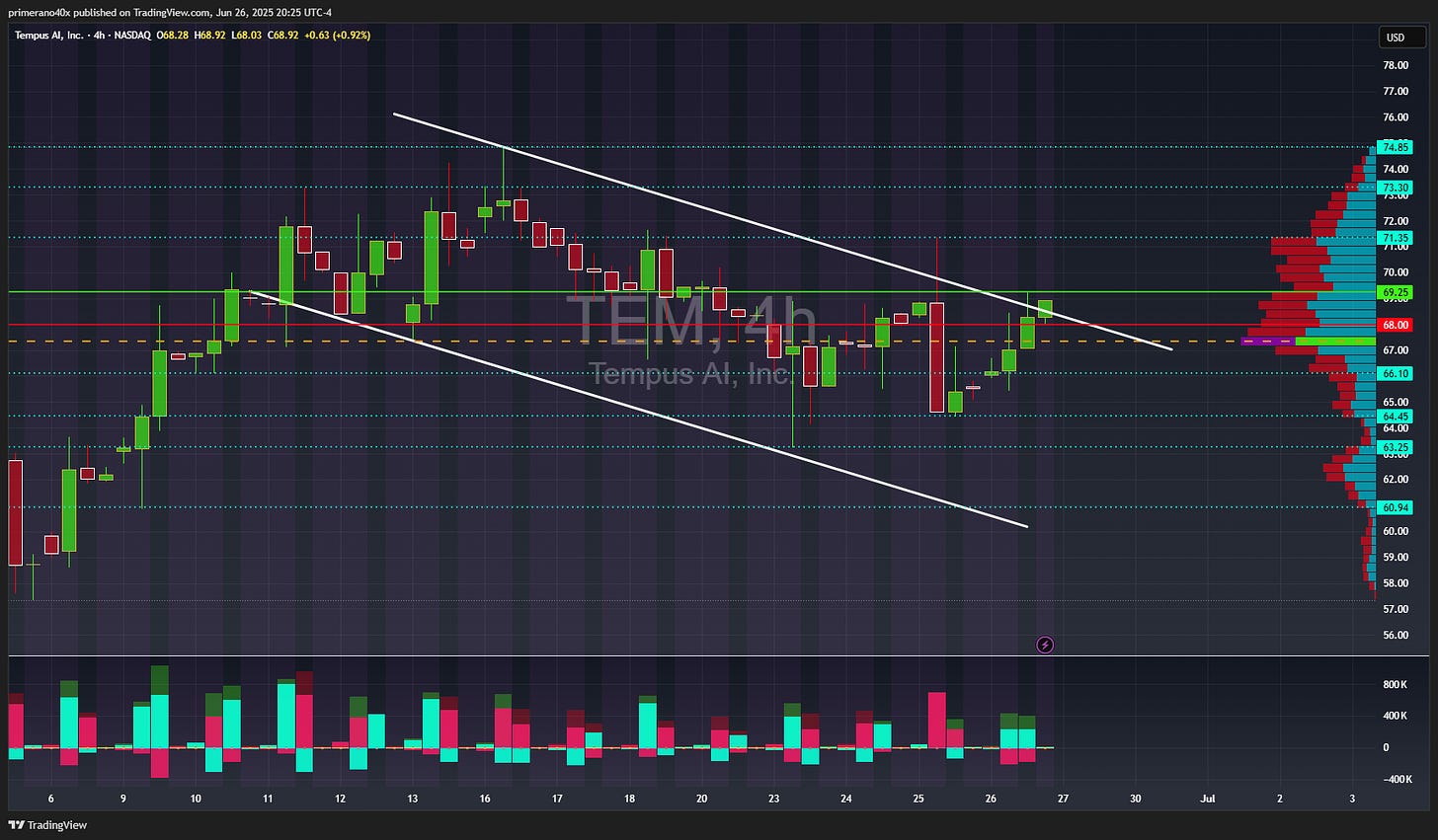Screen dimensions: 1438x840
Task: Click the 60.94 price level label
Action: 1396,507
